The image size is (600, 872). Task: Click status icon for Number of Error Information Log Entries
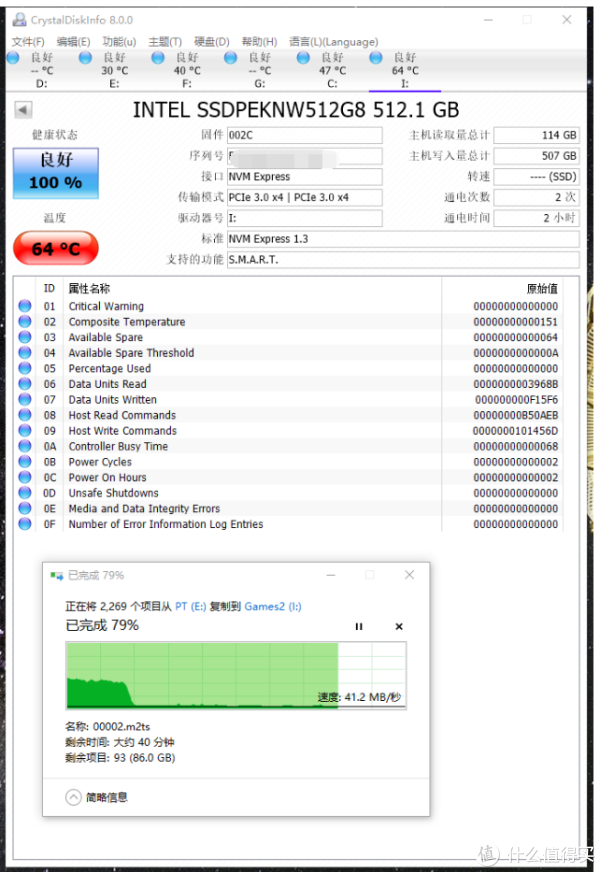tap(25, 524)
